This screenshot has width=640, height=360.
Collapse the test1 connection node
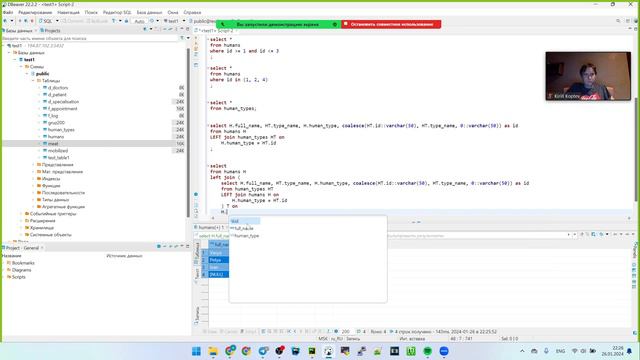(x=4, y=46)
